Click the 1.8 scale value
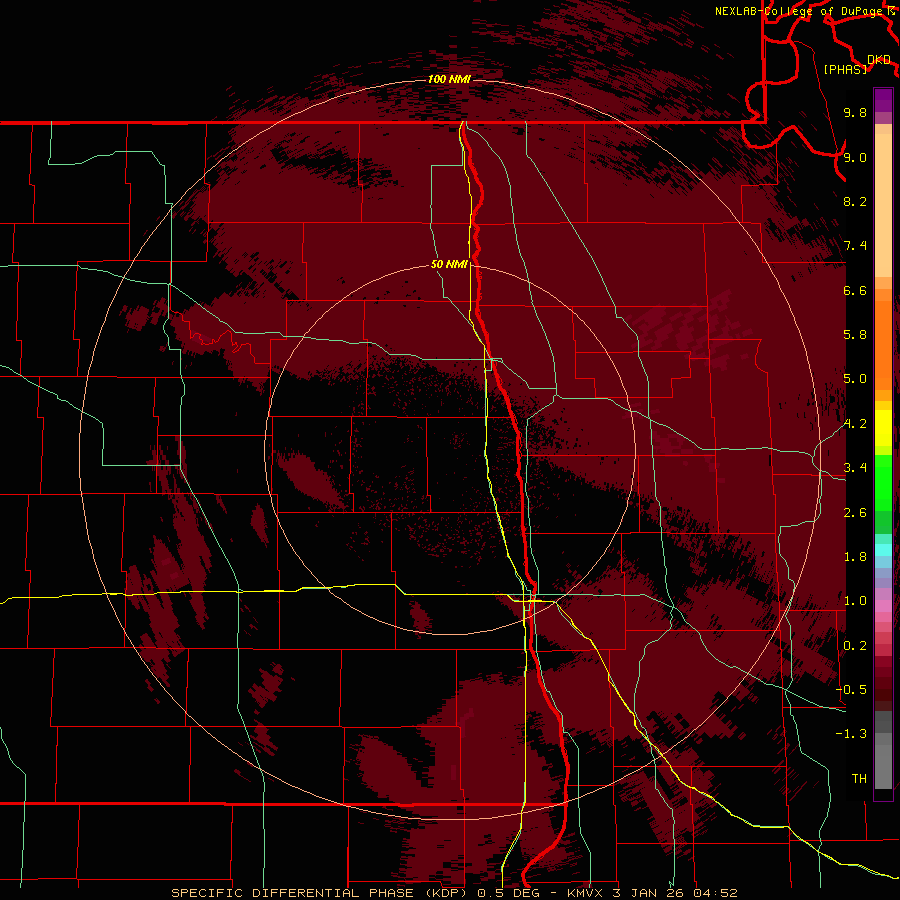 (x=855, y=557)
